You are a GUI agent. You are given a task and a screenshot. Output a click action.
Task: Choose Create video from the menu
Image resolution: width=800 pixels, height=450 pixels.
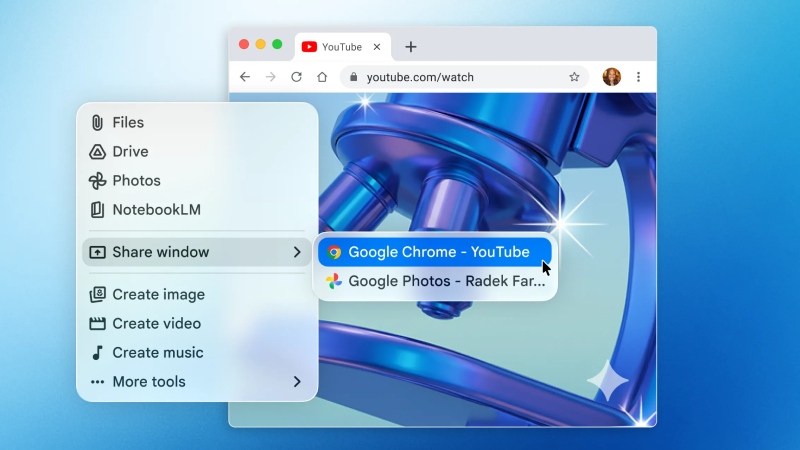(197, 323)
